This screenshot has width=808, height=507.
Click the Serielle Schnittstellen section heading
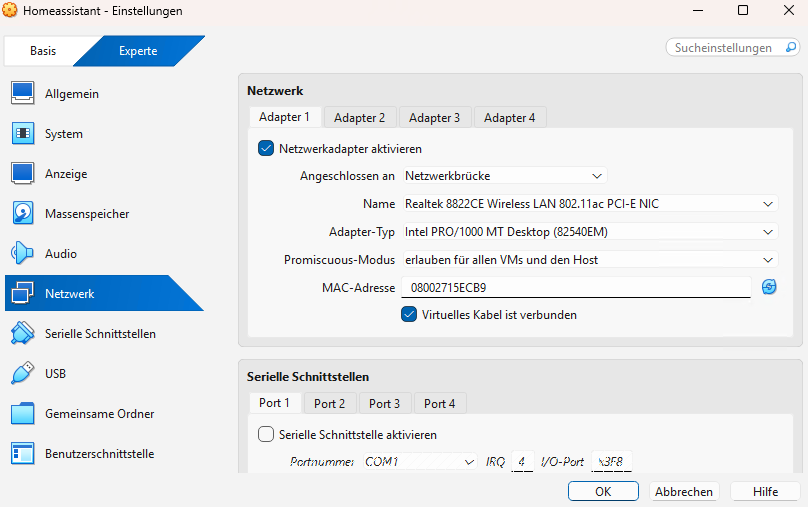(308, 377)
